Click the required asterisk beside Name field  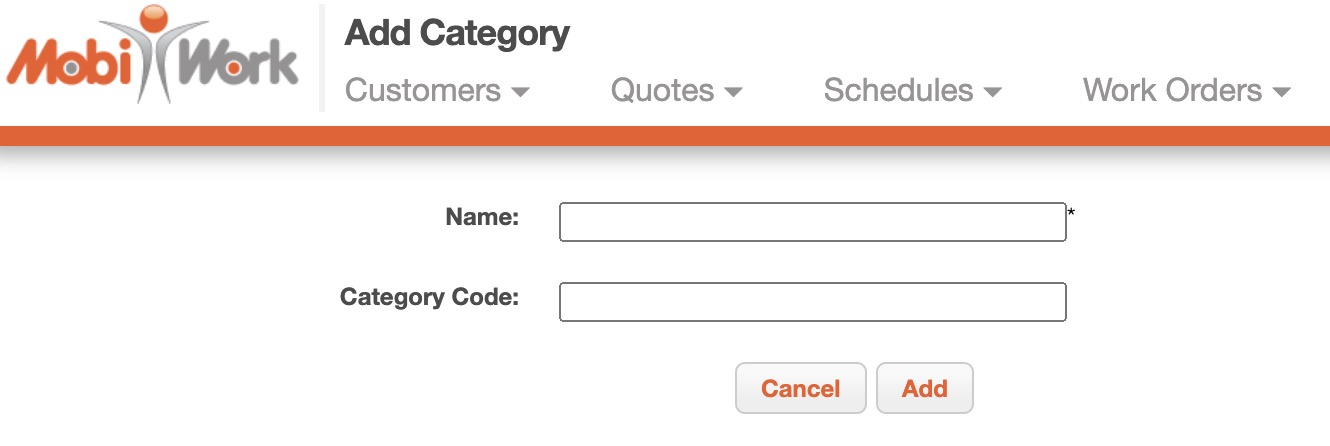1071,213
